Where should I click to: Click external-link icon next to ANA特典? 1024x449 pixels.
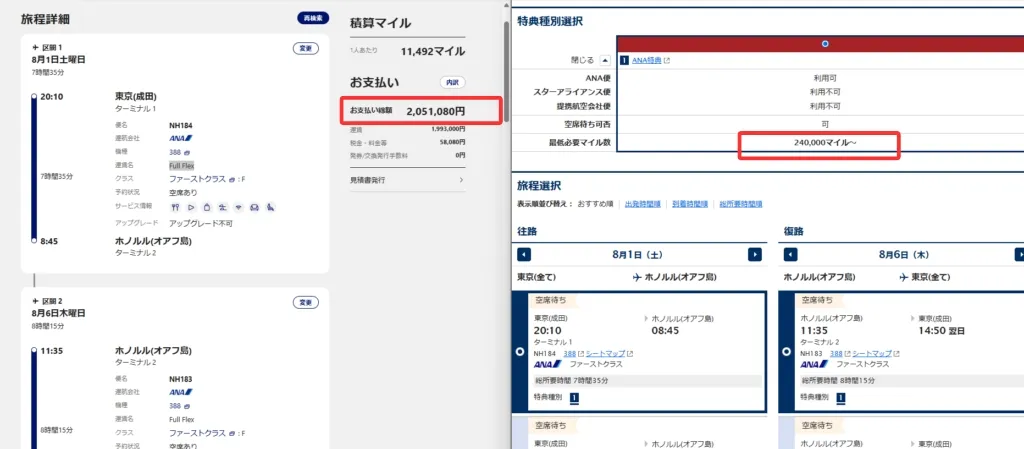(x=667, y=60)
